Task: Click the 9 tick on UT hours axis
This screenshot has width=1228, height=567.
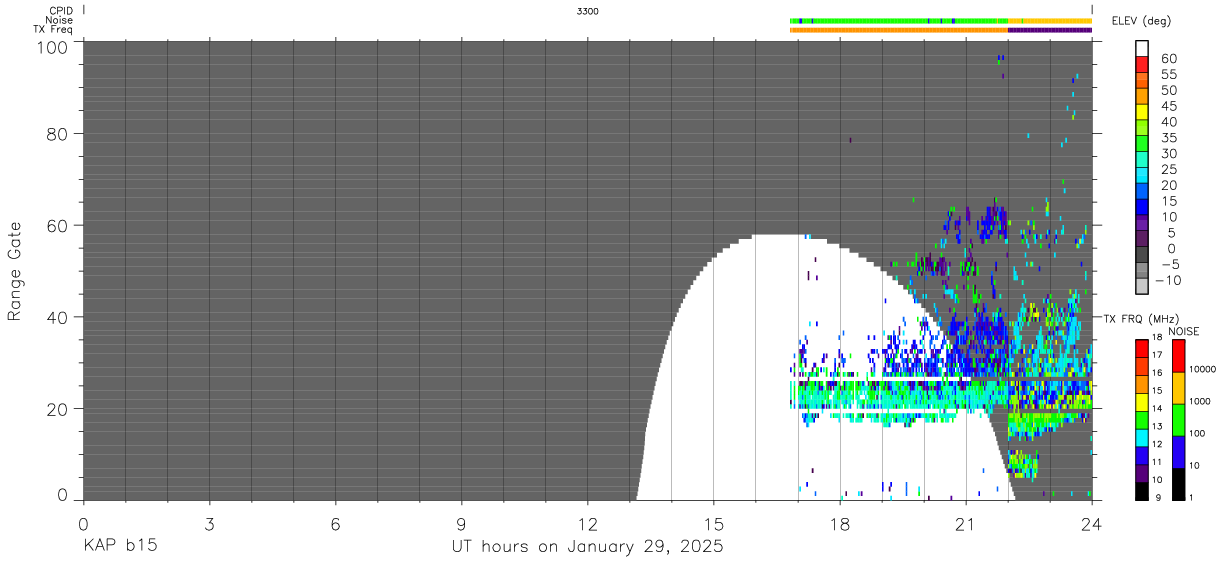Action: [x=461, y=523]
